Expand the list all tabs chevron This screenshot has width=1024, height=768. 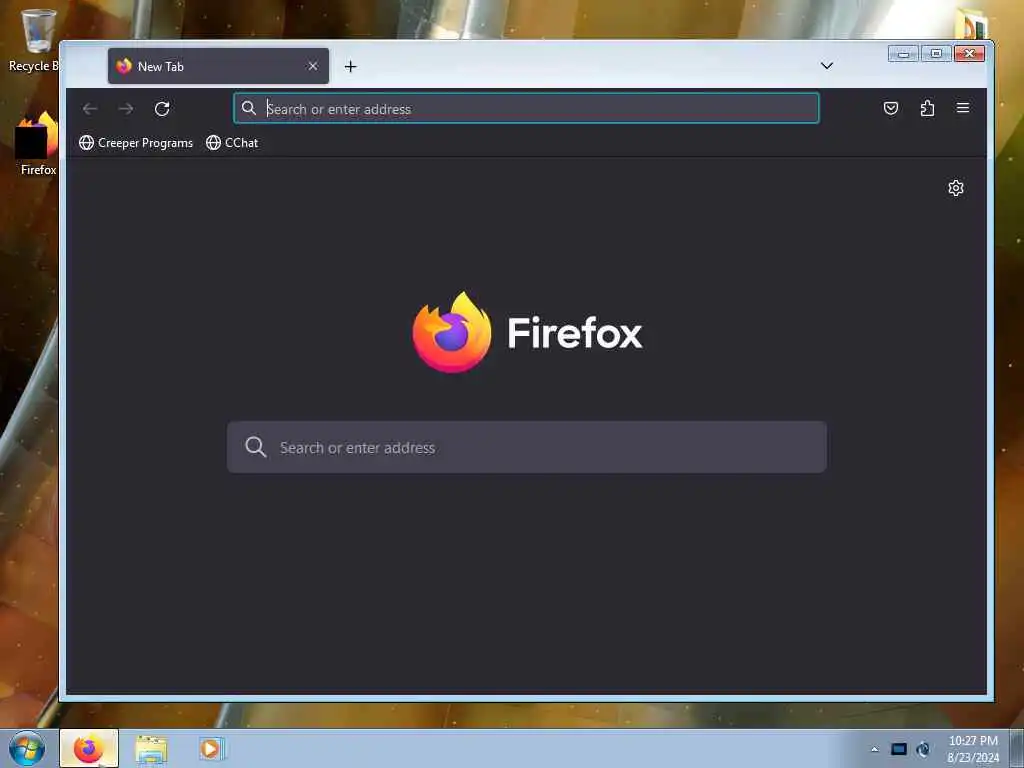[827, 65]
